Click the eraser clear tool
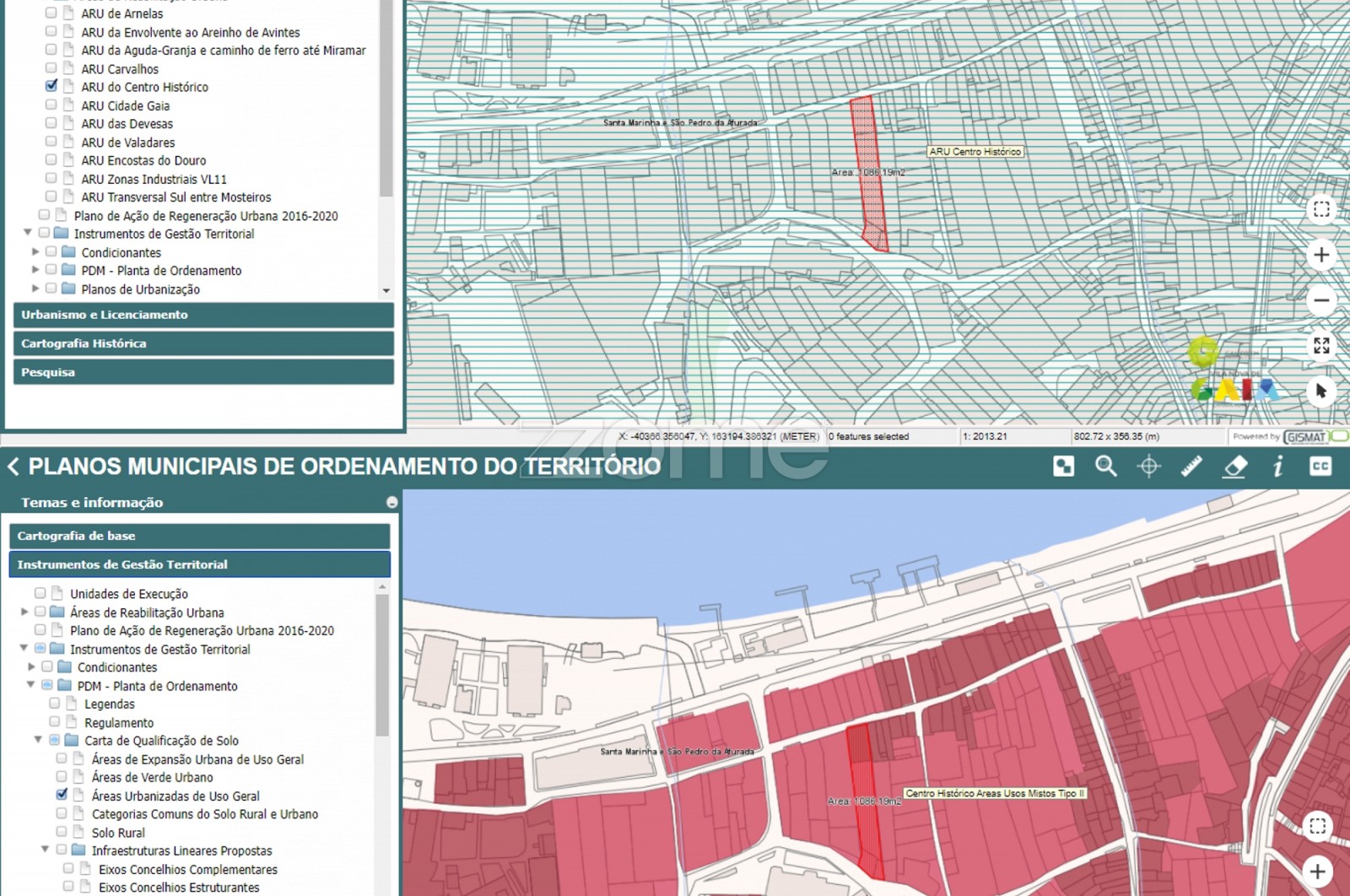The image size is (1350, 896). pos(1234,466)
